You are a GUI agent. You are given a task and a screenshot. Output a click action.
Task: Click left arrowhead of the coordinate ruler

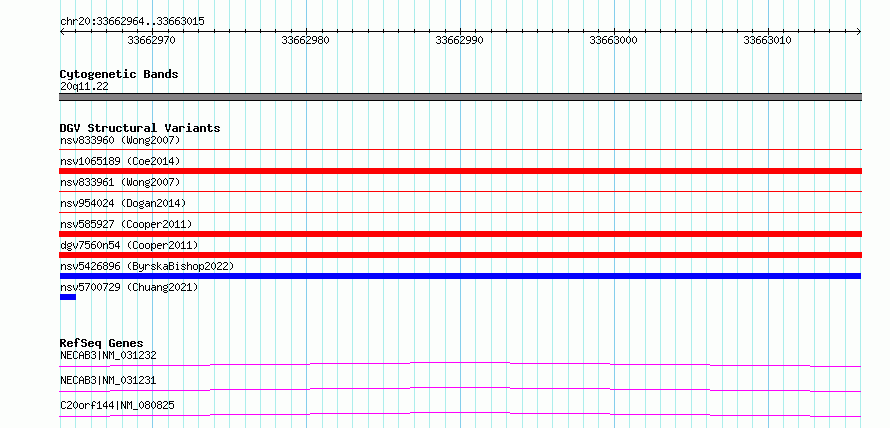[62, 32]
